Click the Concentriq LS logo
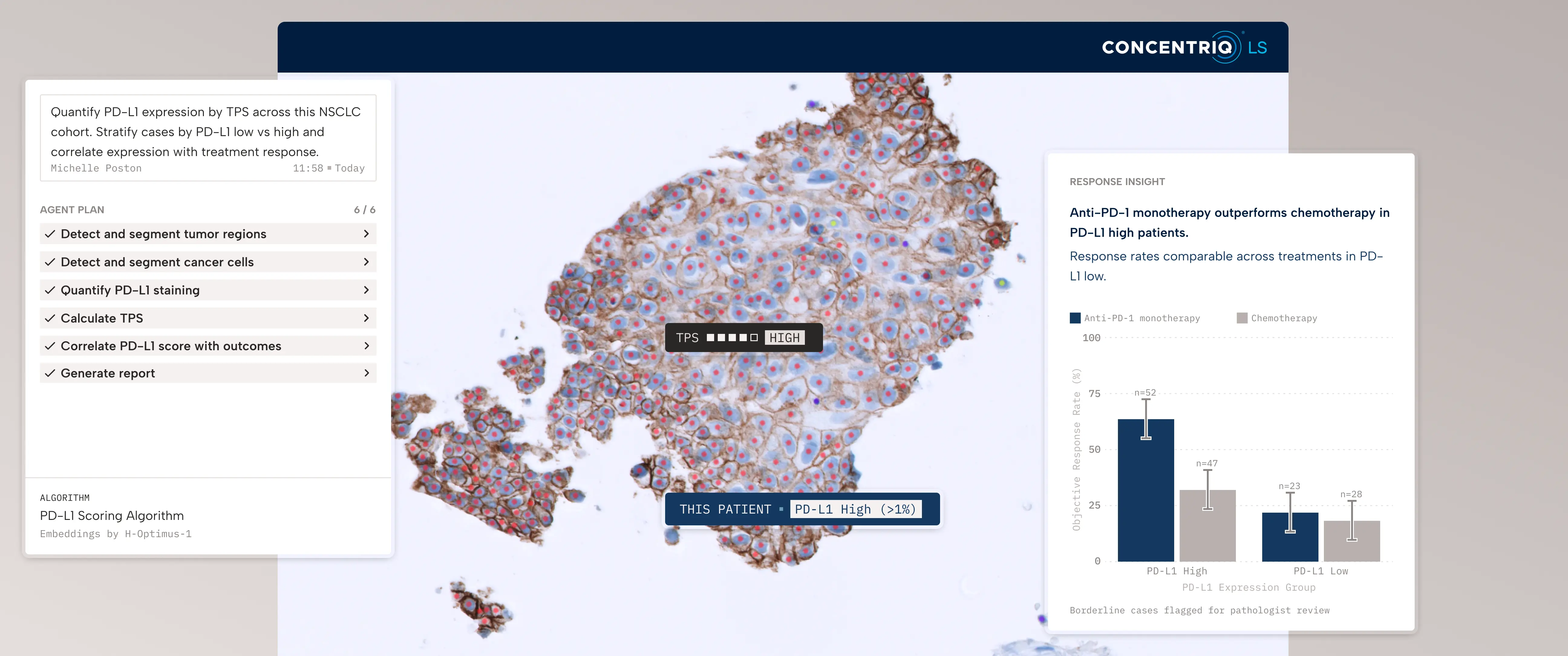 (x=1184, y=47)
